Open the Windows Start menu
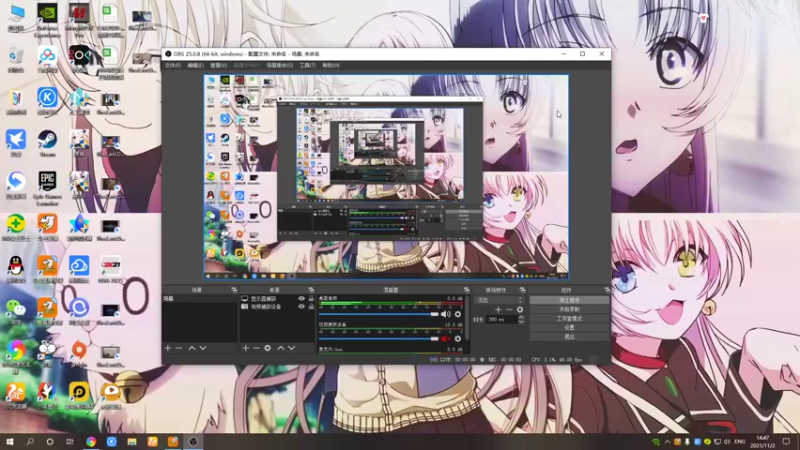This screenshot has width=800, height=450. (x=10, y=441)
